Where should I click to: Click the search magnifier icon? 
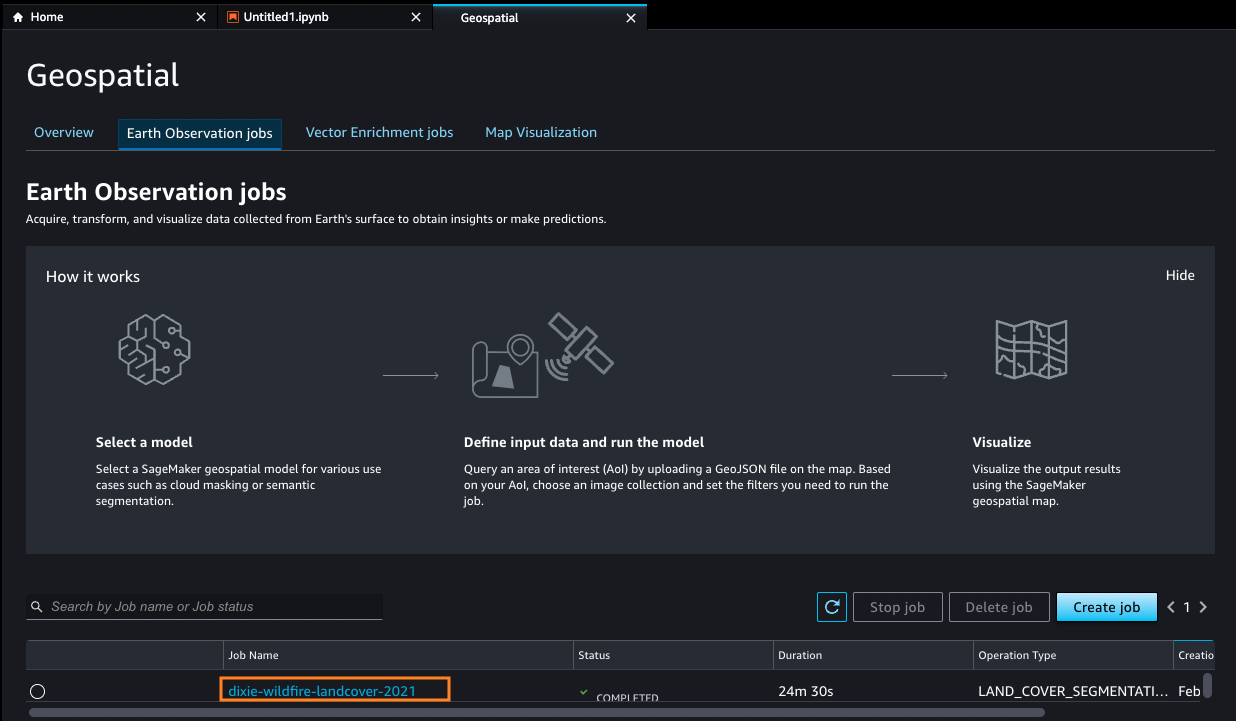pos(38,607)
